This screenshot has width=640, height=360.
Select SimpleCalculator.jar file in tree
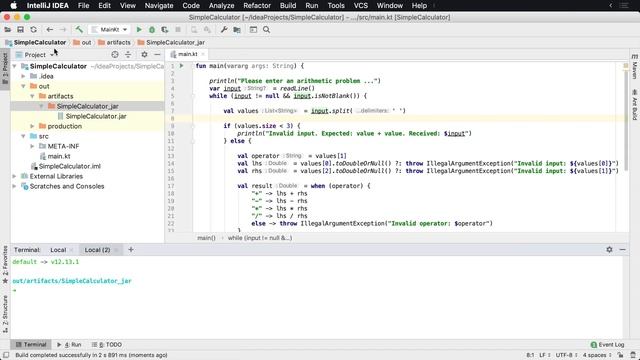pyautogui.click(x=96, y=116)
